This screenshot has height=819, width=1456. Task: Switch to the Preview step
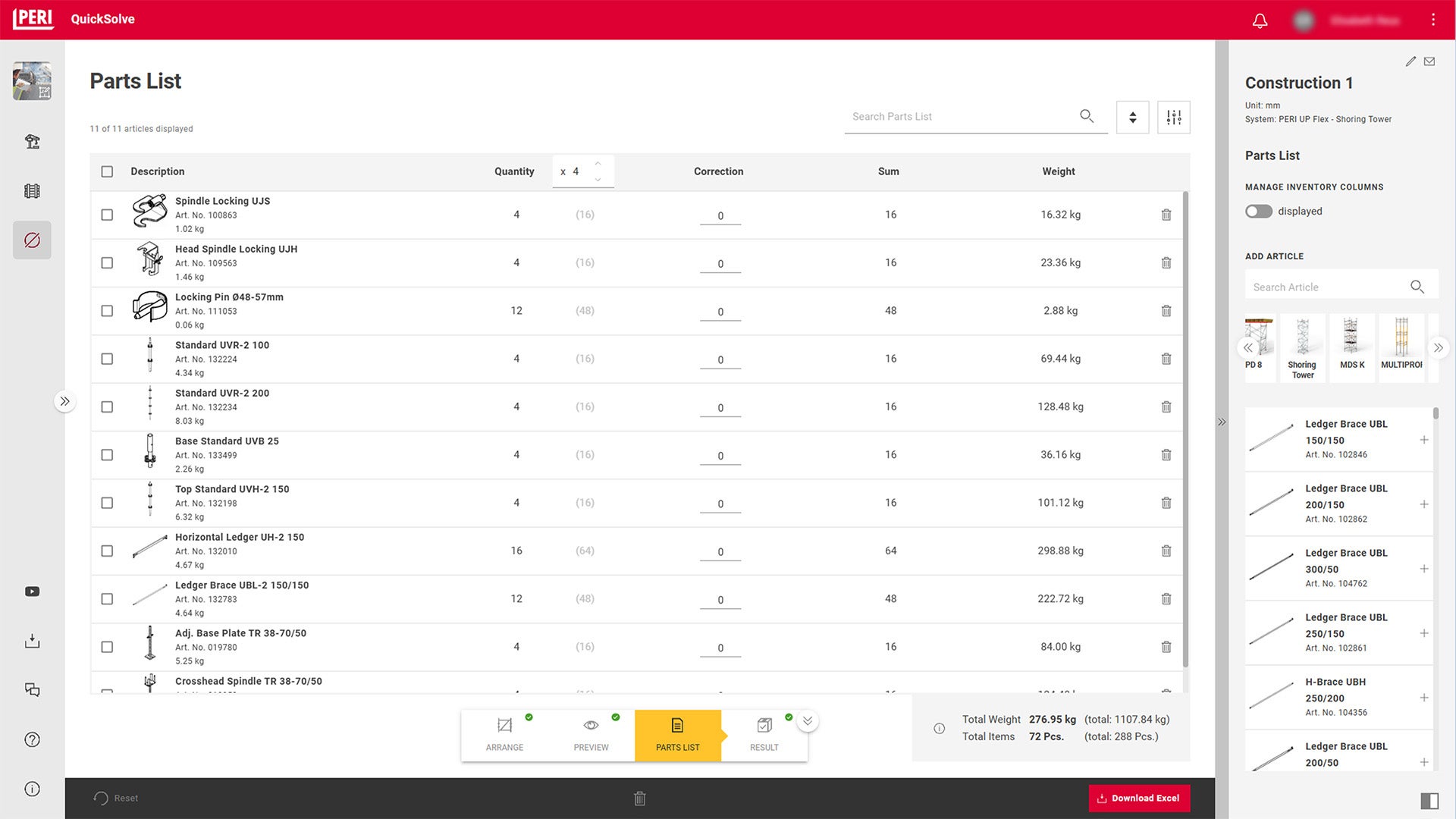pos(591,735)
